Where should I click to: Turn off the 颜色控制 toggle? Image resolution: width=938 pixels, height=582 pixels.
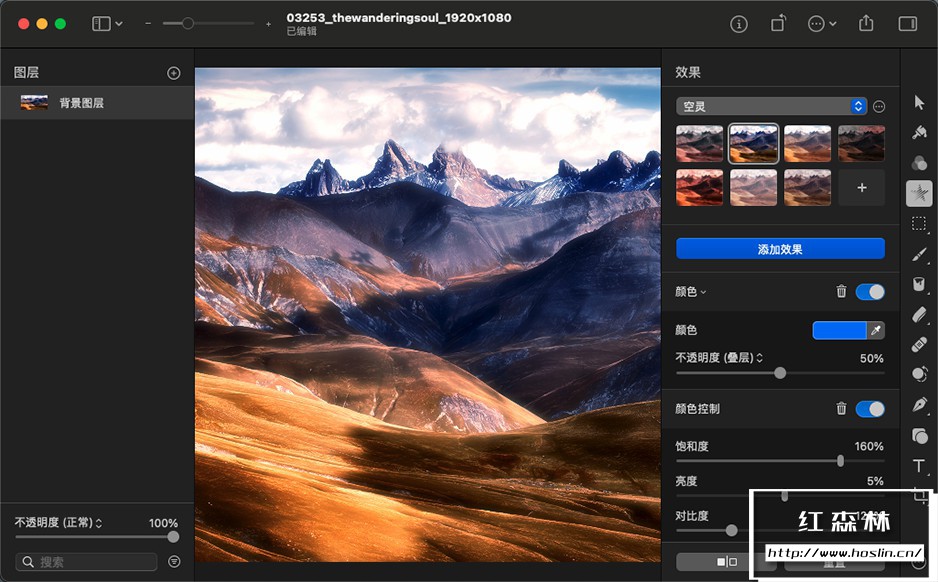pos(870,409)
